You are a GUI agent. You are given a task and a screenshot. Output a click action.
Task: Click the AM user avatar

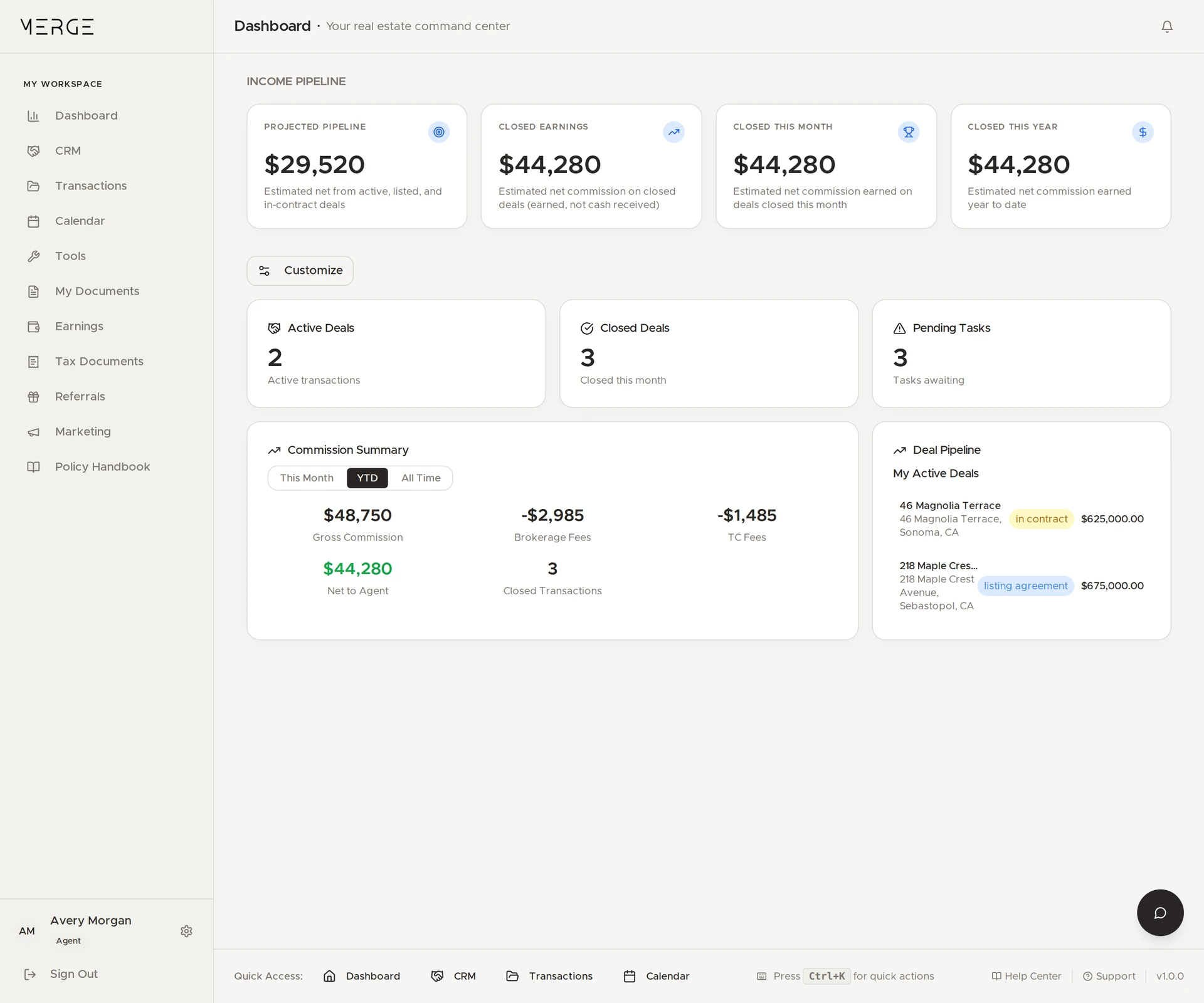pyautogui.click(x=27, y=931)
